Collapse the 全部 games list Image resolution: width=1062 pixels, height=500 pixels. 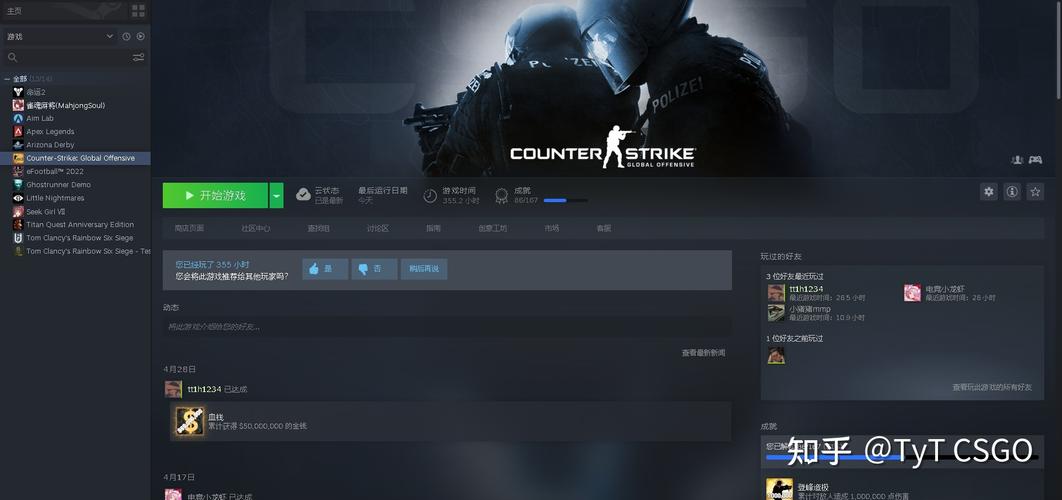[7, 79]
